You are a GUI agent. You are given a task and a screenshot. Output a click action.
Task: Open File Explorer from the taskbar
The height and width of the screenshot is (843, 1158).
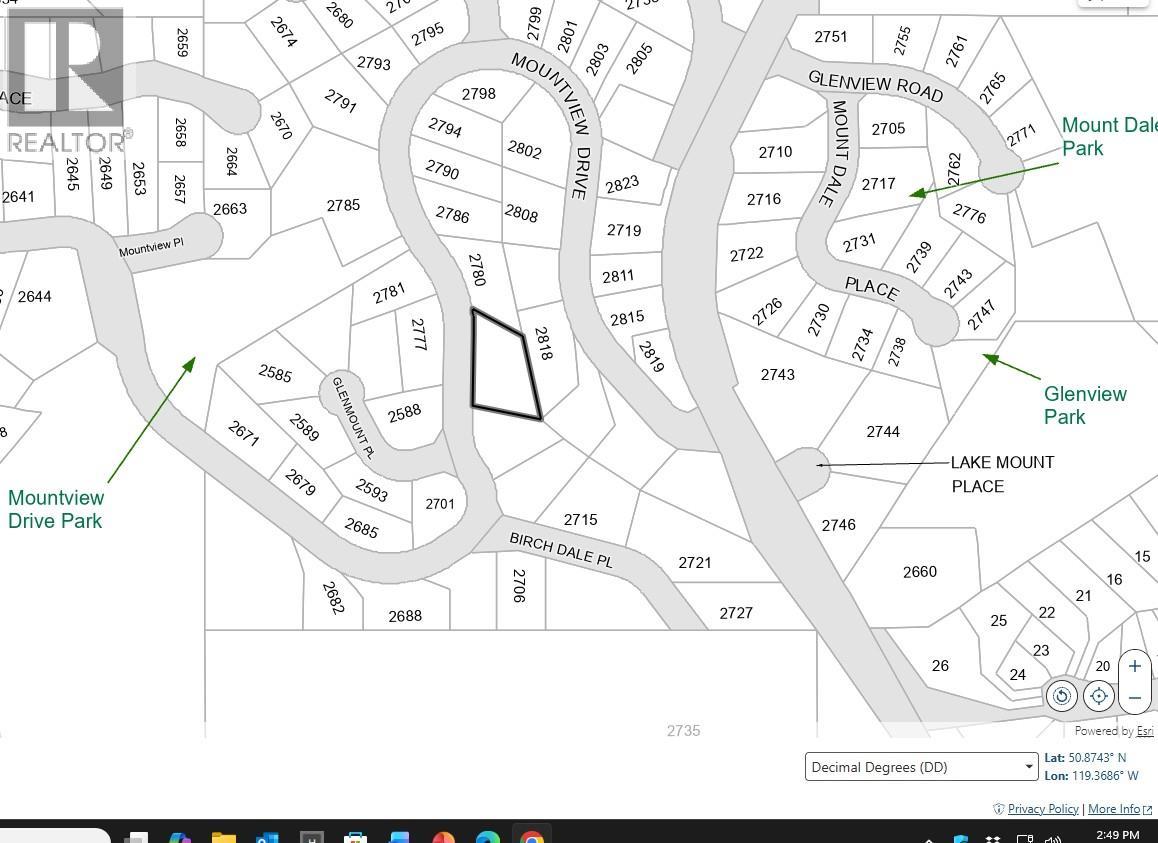223,836
